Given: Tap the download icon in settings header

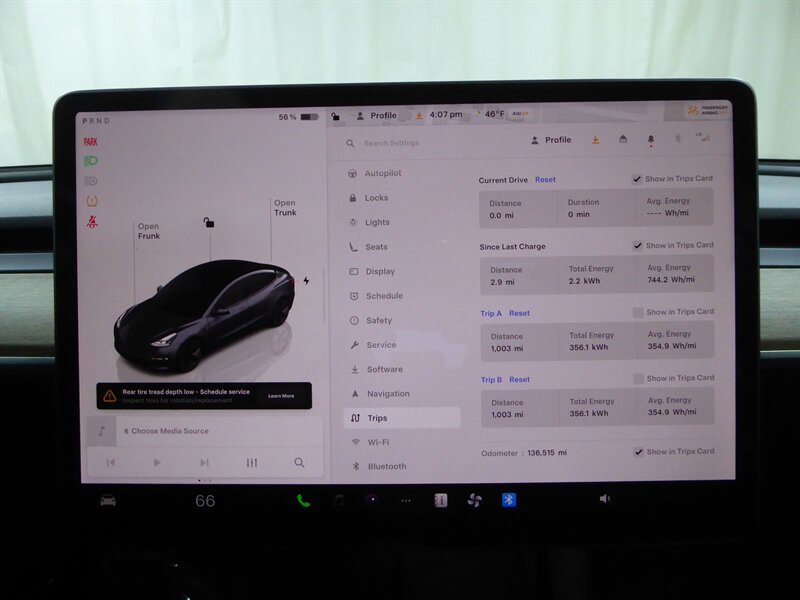Looking at the screenshot, I should [x=595, y=139].
